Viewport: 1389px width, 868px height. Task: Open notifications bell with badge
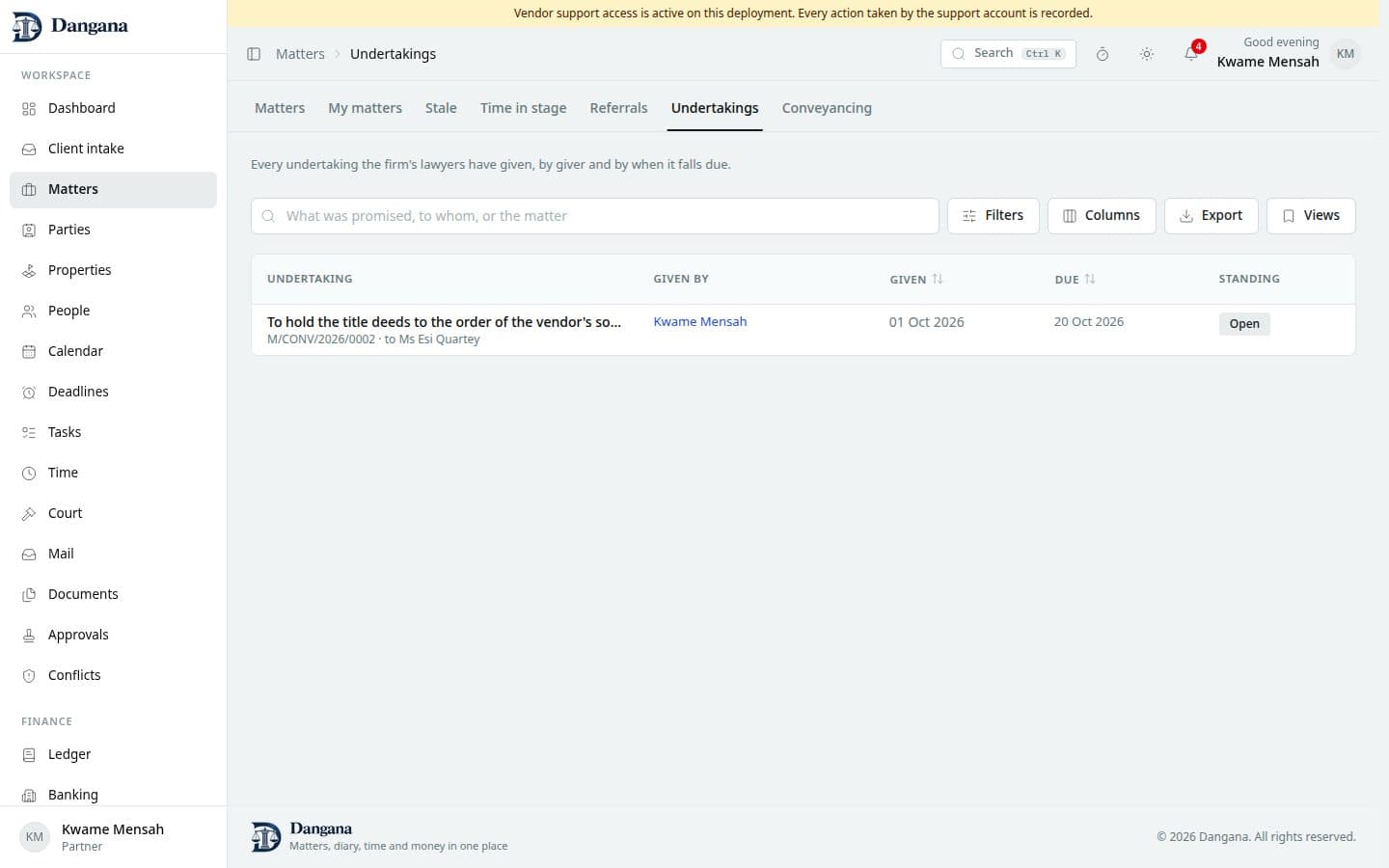tap(1191, 54)
